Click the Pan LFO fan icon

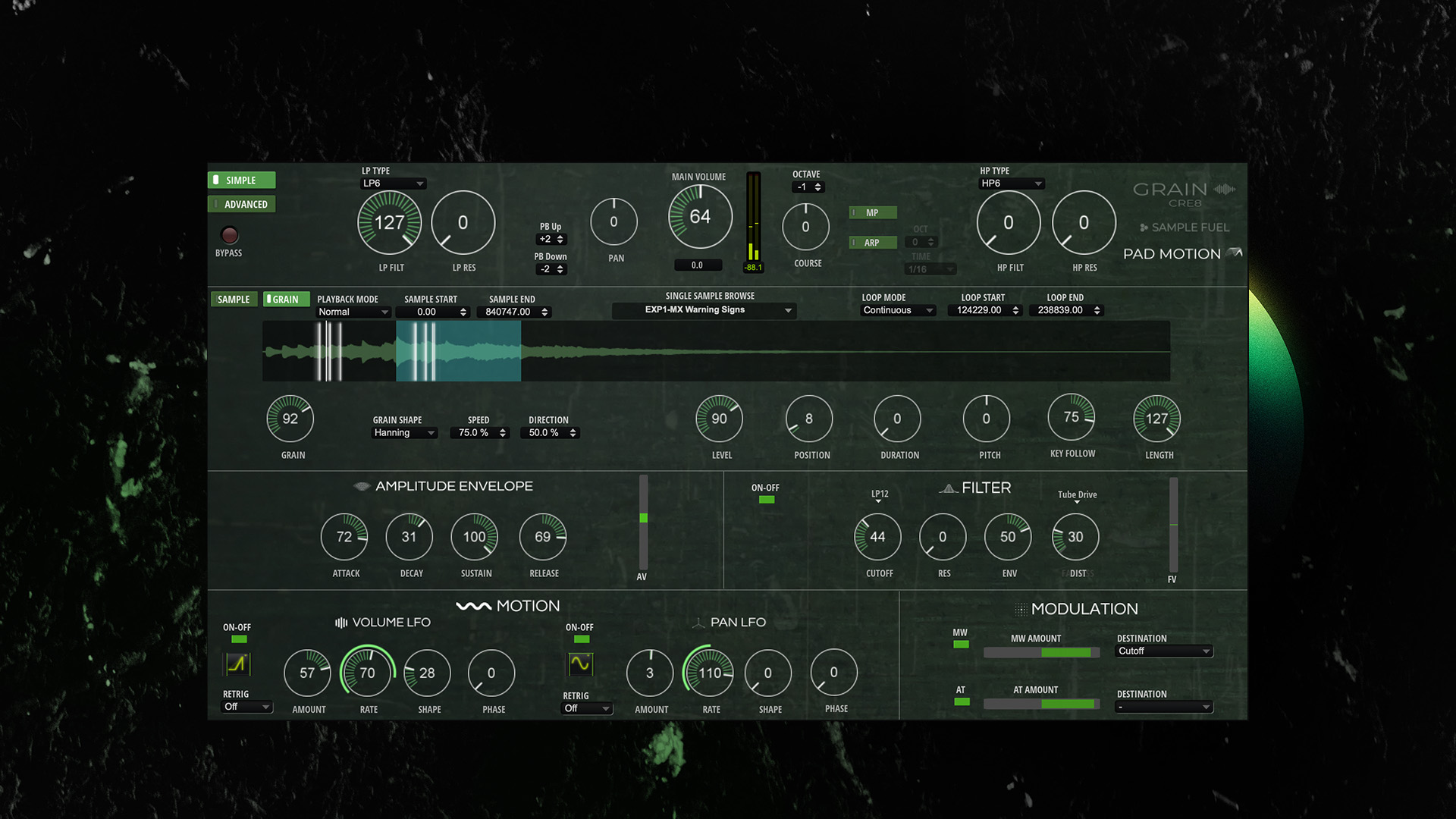[698, 622]
